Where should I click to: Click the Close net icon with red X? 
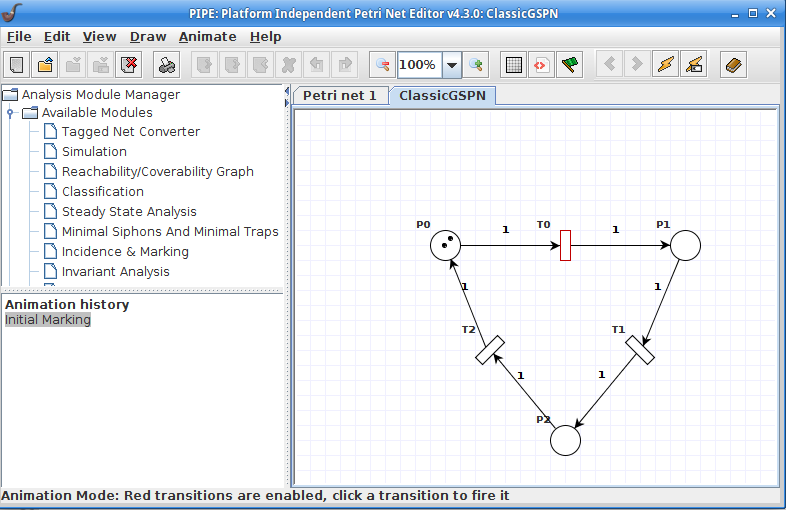click(129, 65)
